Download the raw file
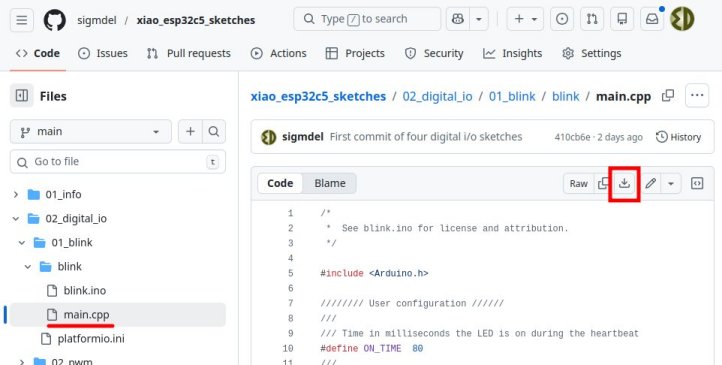This screenshot has height=365, width=722. (624, 184)
